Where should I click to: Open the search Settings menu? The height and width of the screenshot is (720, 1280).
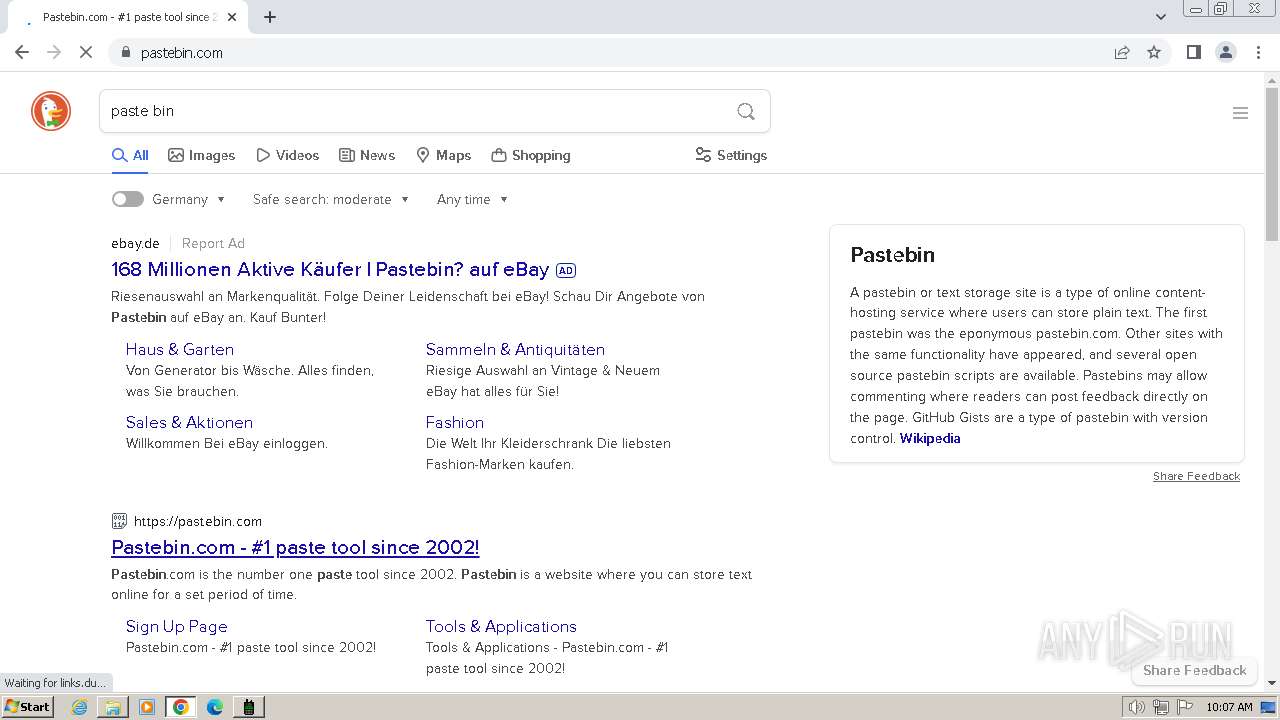coord(731,155)
